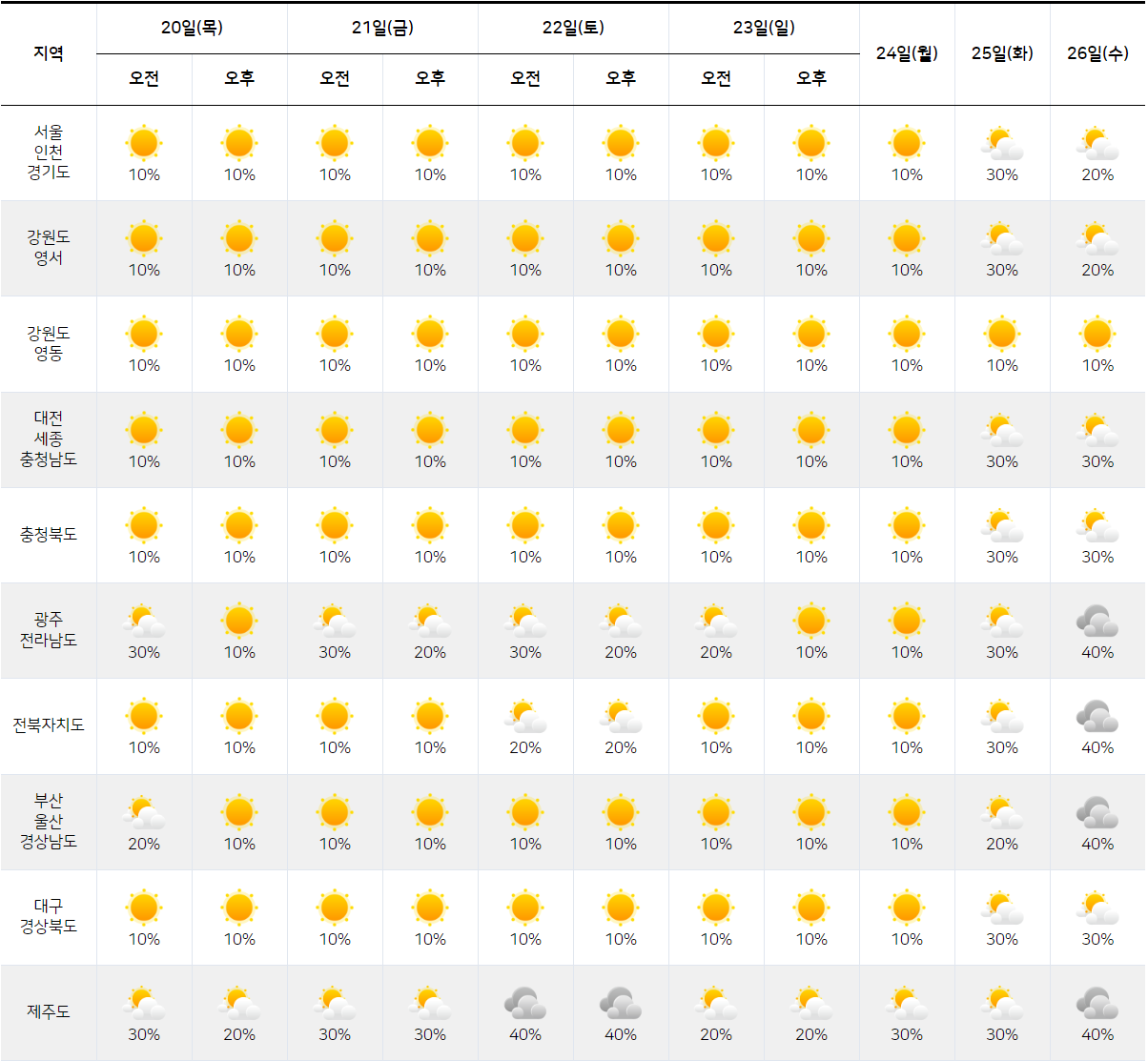Select the partly cloudy icon for 광주 전라남도 21일 오전
Viewport: 1148px width, 1061px height.
334,621
